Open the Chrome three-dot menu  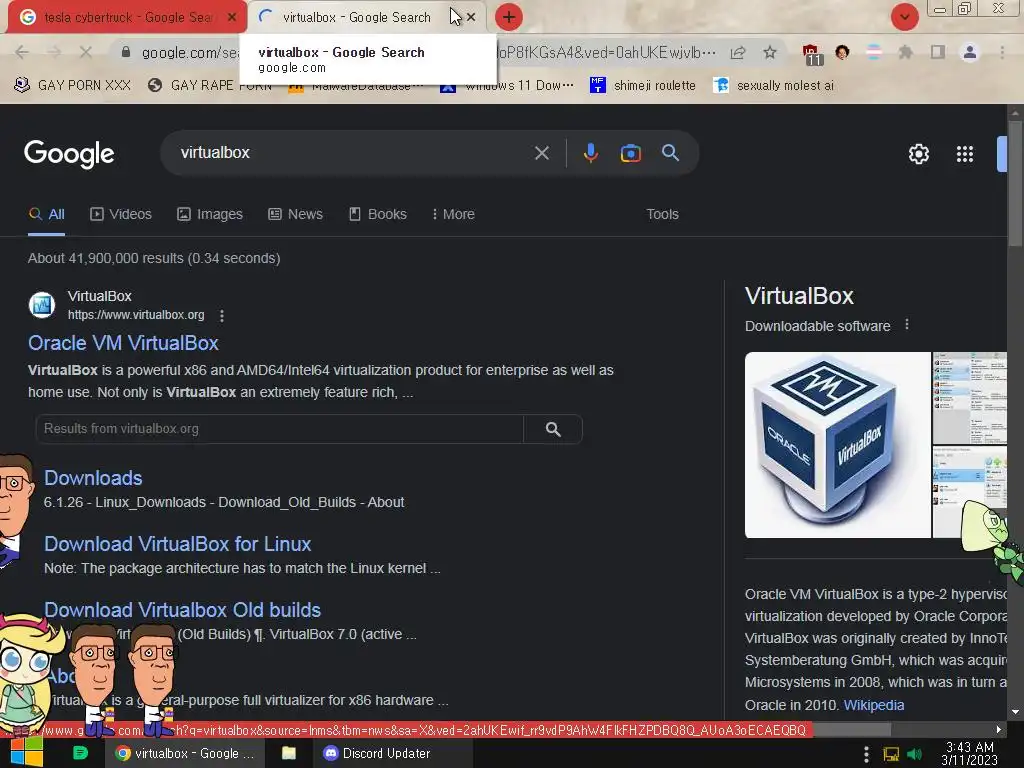1002,52
